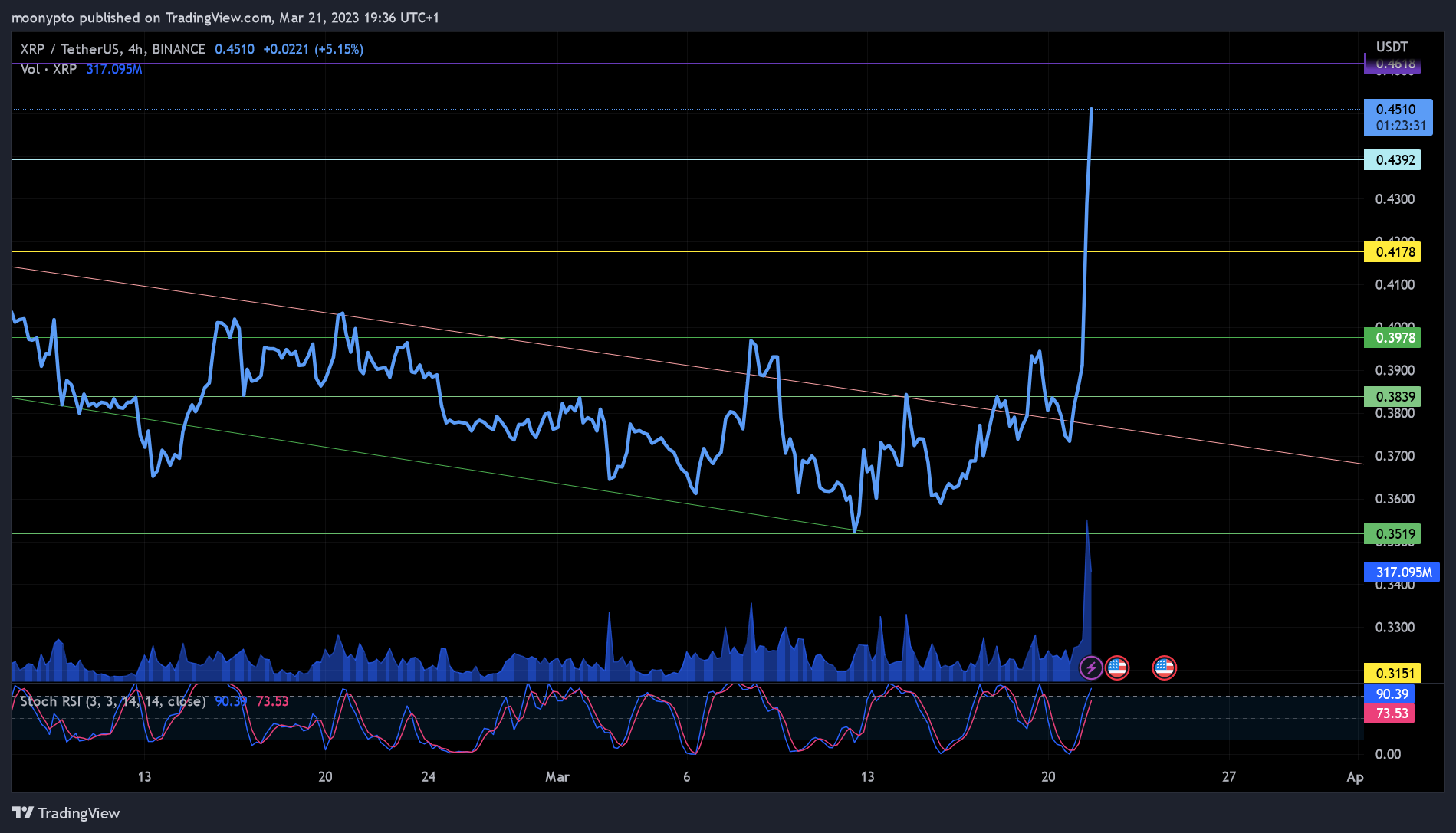Click the light blue 0.4392 price label
Viewport: 1456px width, 833px height.
(x=1392, y=160)
